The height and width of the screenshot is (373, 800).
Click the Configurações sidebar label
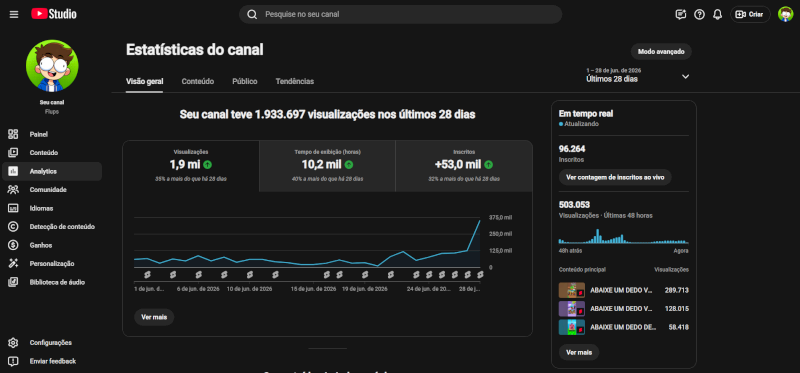point(51,342)
